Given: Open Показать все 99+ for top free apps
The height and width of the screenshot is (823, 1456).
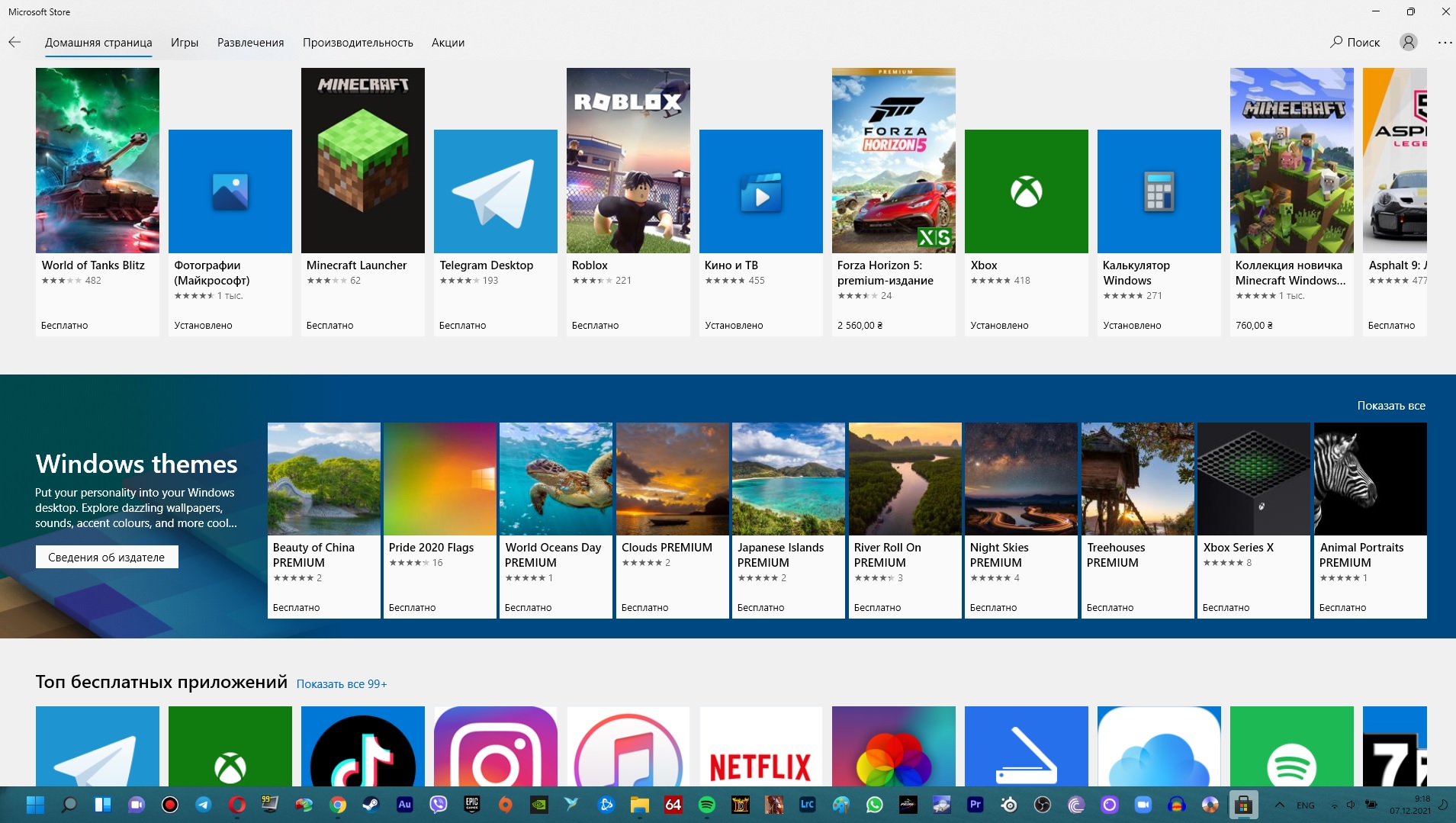Looking at the screenshot, I should click(343, 683).
